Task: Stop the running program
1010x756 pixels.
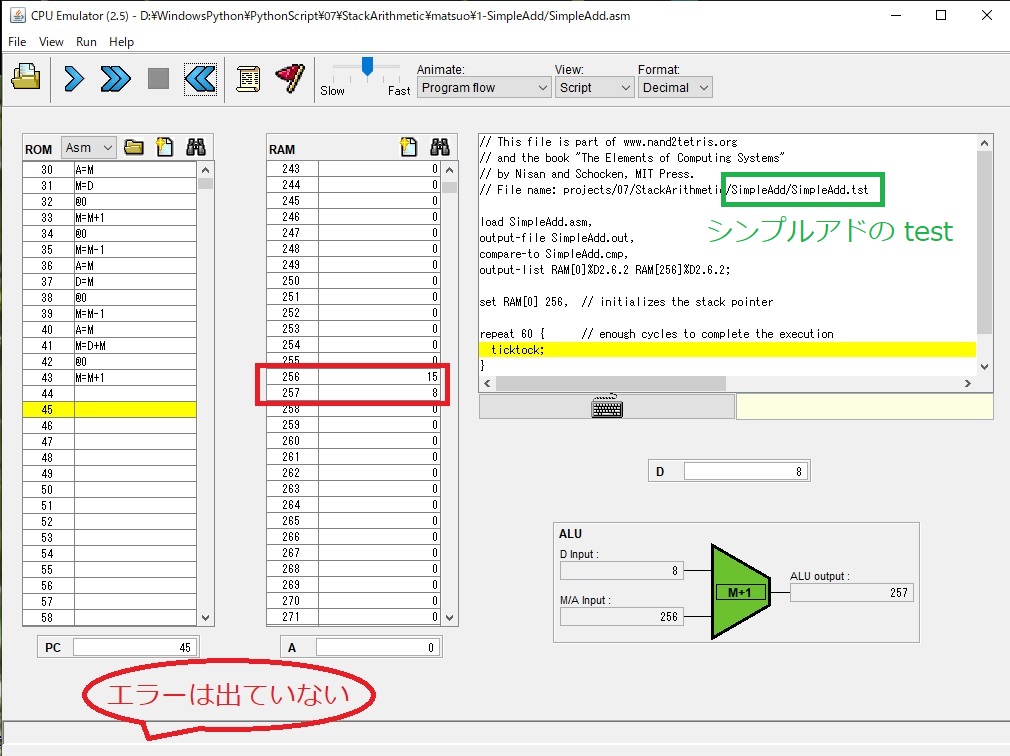Action: tap(157, 78)
